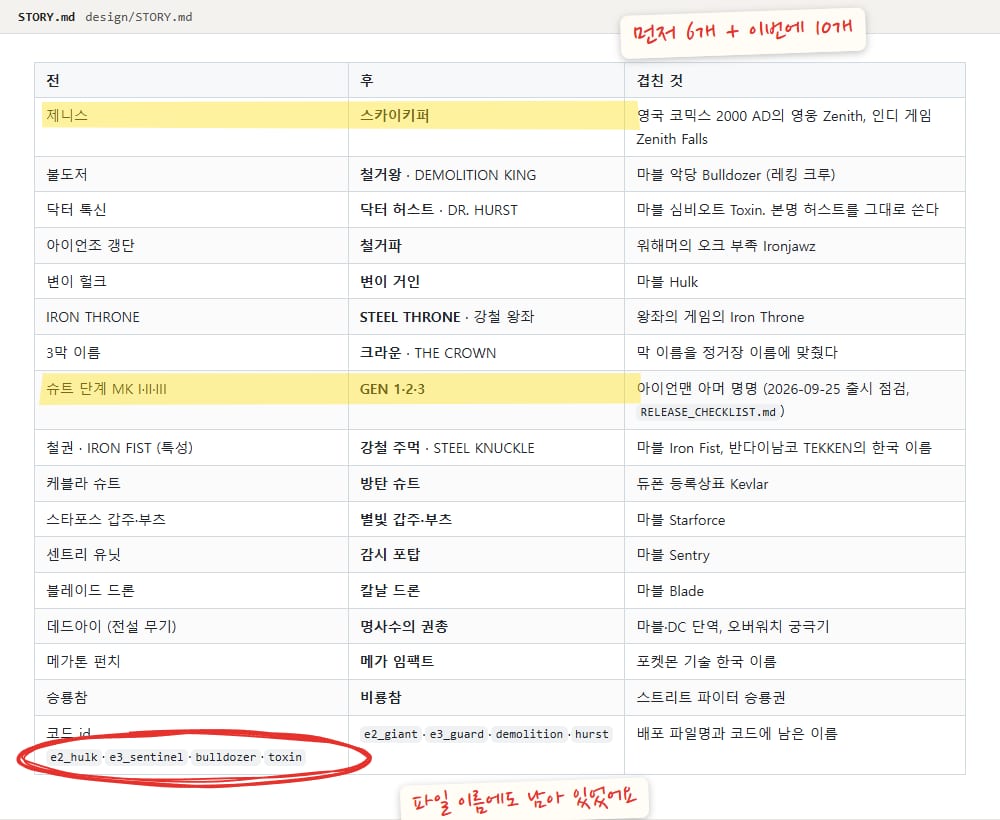Select the 스타포스 갑주·부츠 cell
The width and height of the screenshot is (1000, 820).
pyautogui.click(x=191, y=519)
